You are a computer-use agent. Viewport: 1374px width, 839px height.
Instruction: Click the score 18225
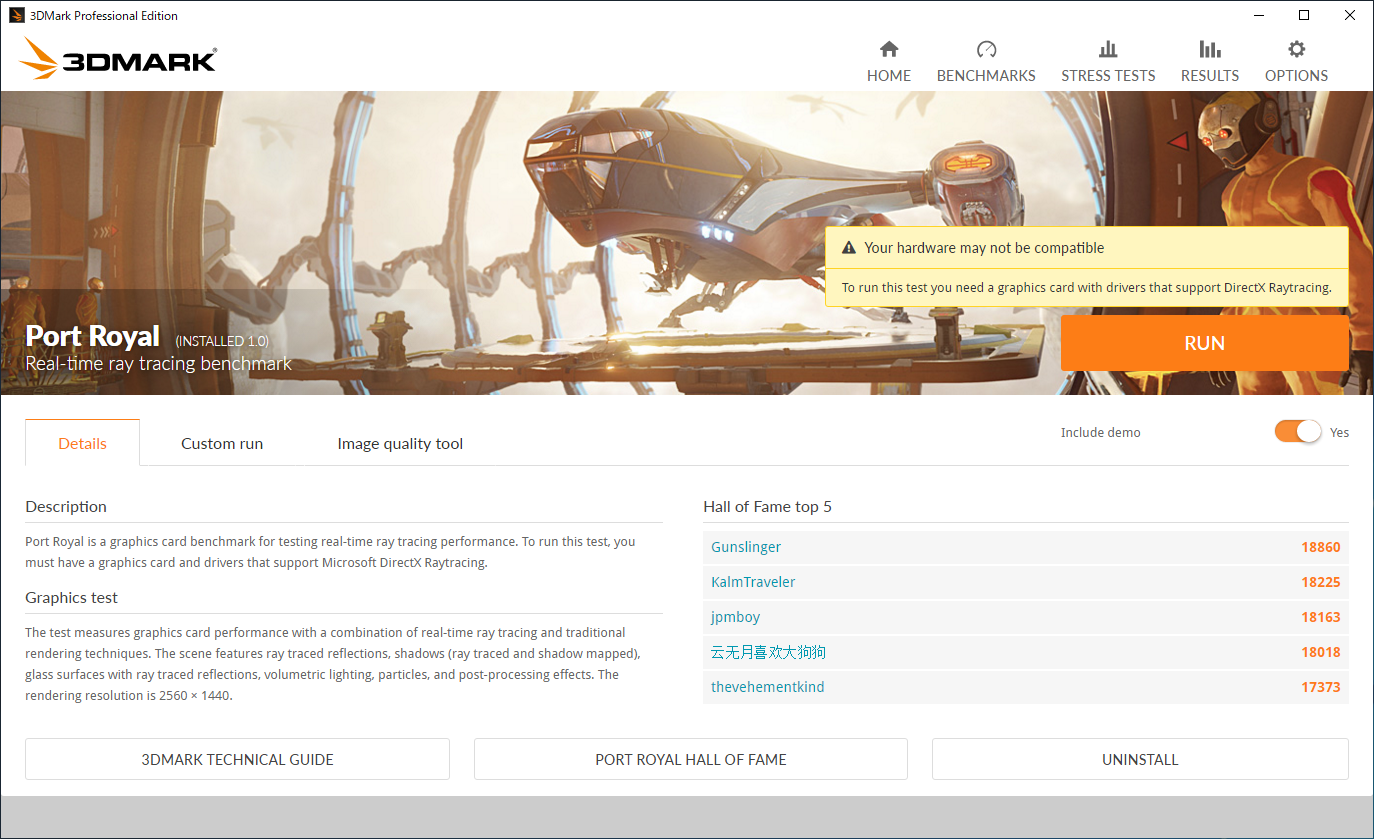point(1320,582)
